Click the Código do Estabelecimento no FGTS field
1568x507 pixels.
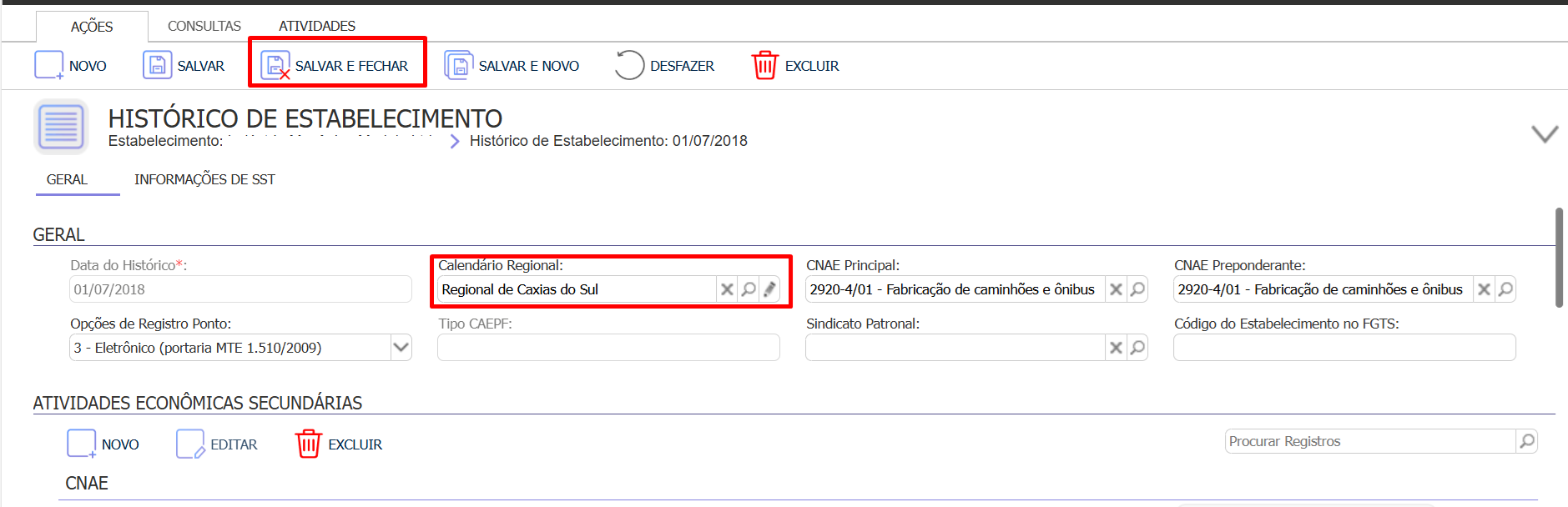click(x=1344, y=348)
